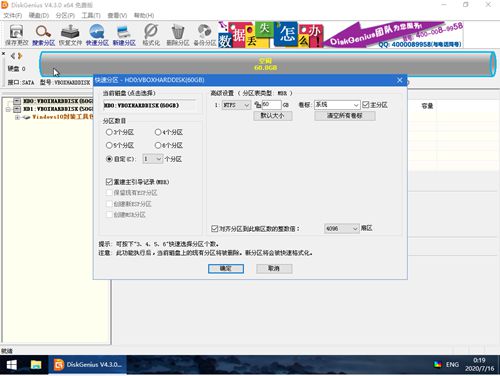The height and width of the screenshot is (376, 500).
Task: Click the HD0 disk icon in tree
Action: tap(17, 101)
